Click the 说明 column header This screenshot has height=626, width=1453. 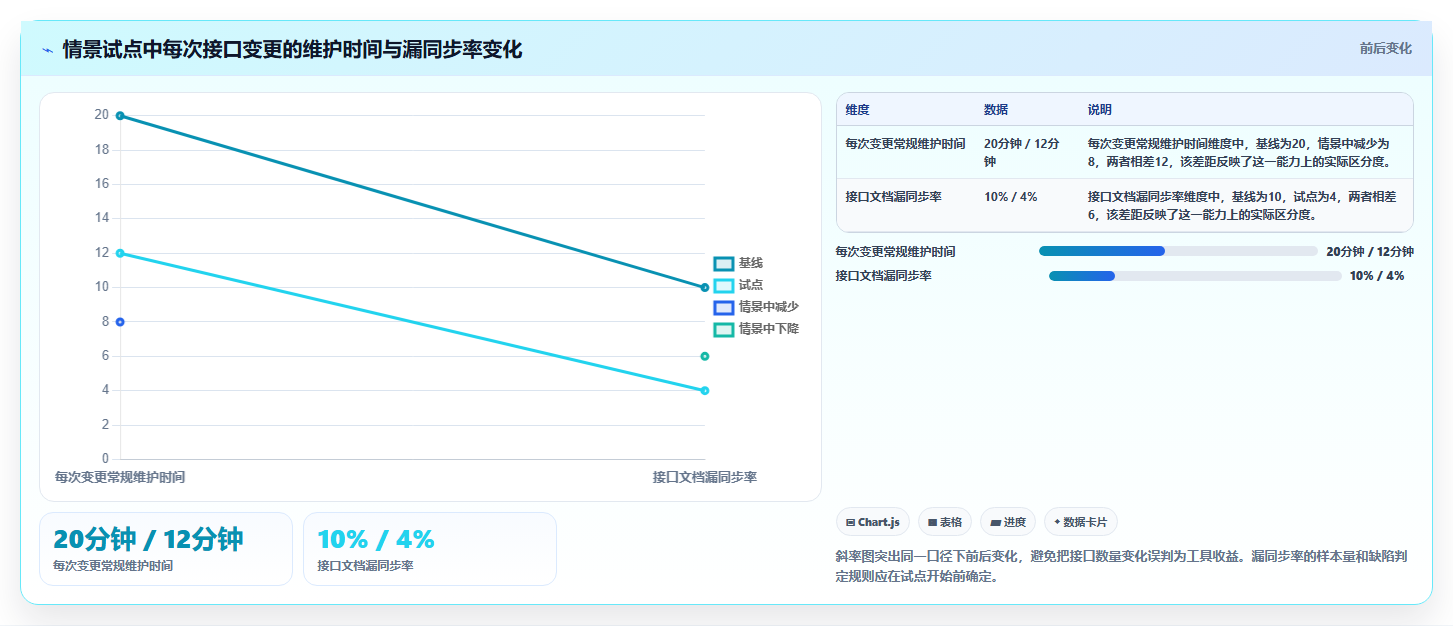coord(1100,110)
